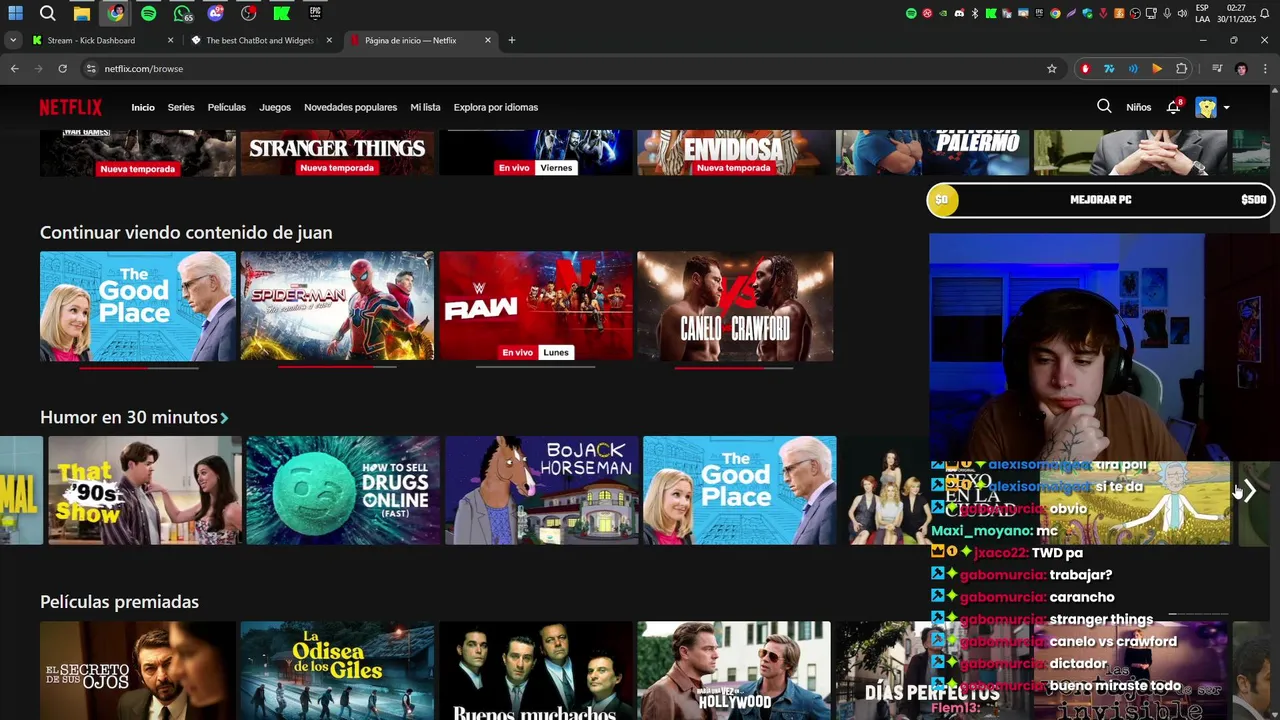
Task: Open That '90s Show thumbnail
Action: click(145, 490)
